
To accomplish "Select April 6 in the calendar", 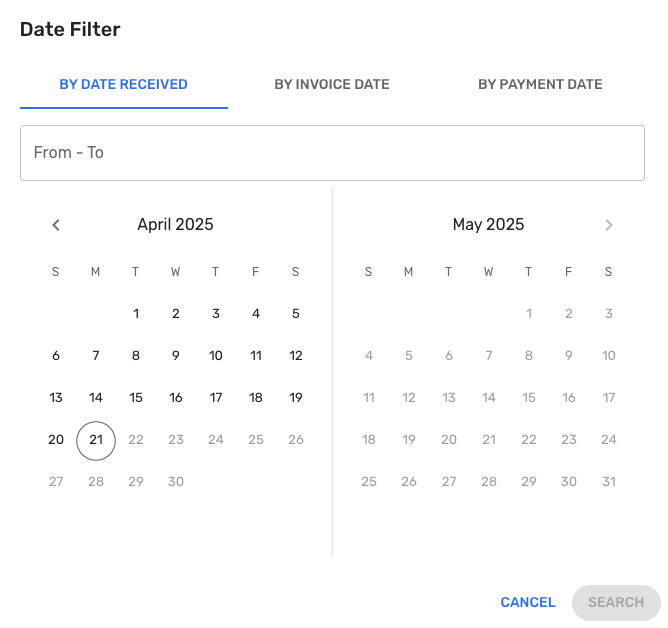I will pyautogui.click(x=56, y=356).
